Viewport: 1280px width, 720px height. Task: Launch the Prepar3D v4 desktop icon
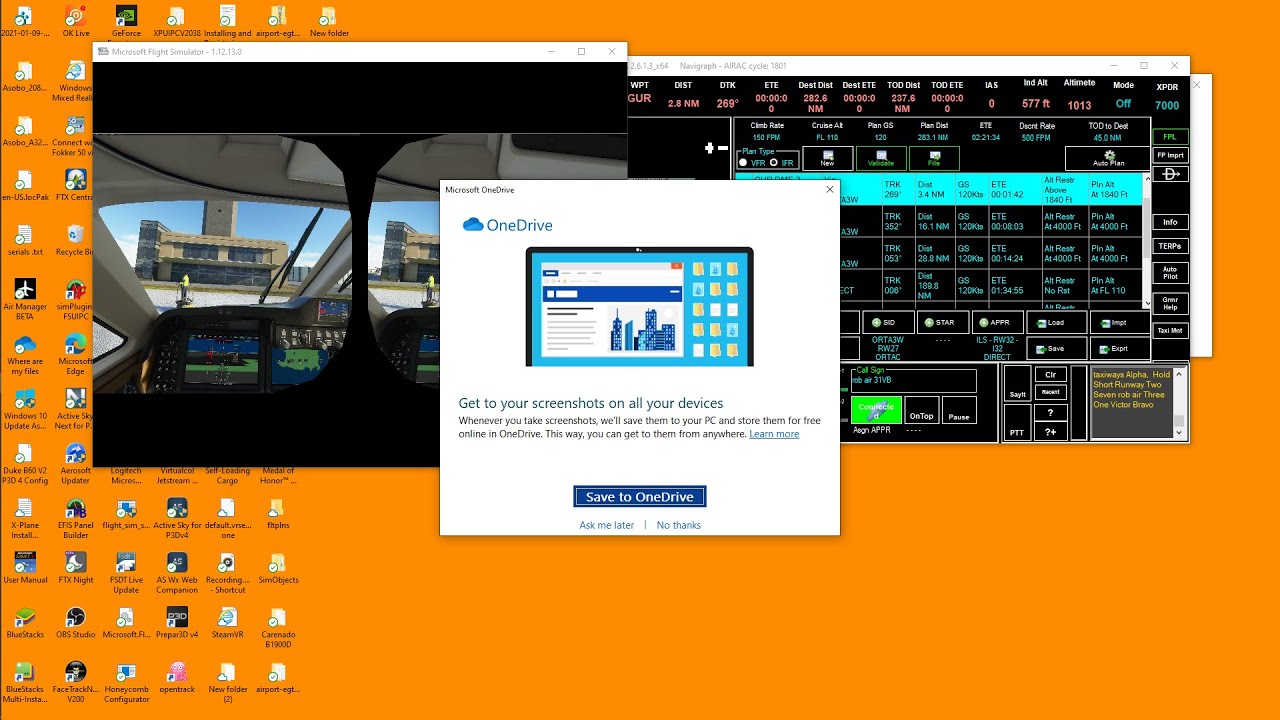coord(177,623)
